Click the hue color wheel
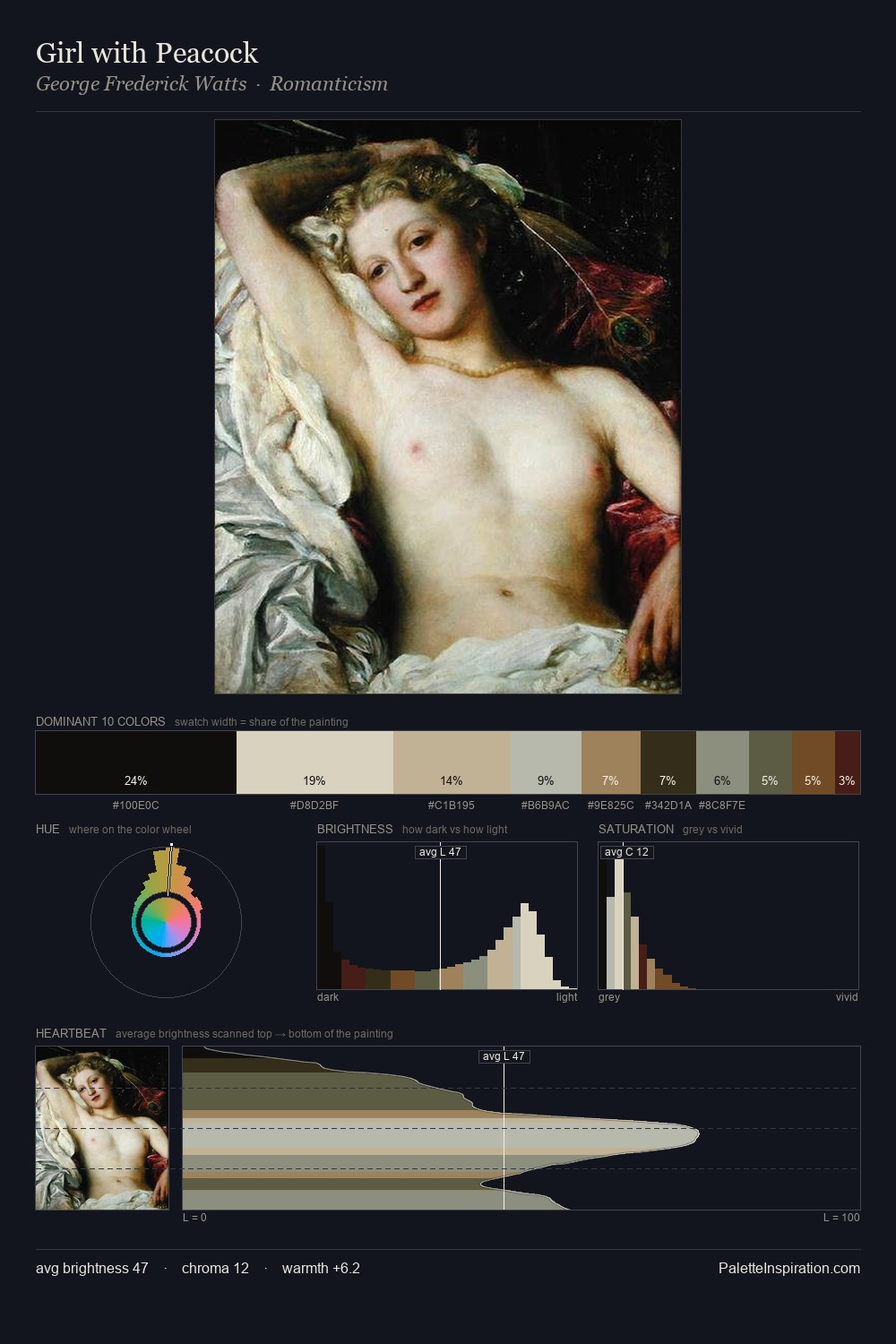The width and height of the screenshot is (896, 1344). [x=166, y=922]
